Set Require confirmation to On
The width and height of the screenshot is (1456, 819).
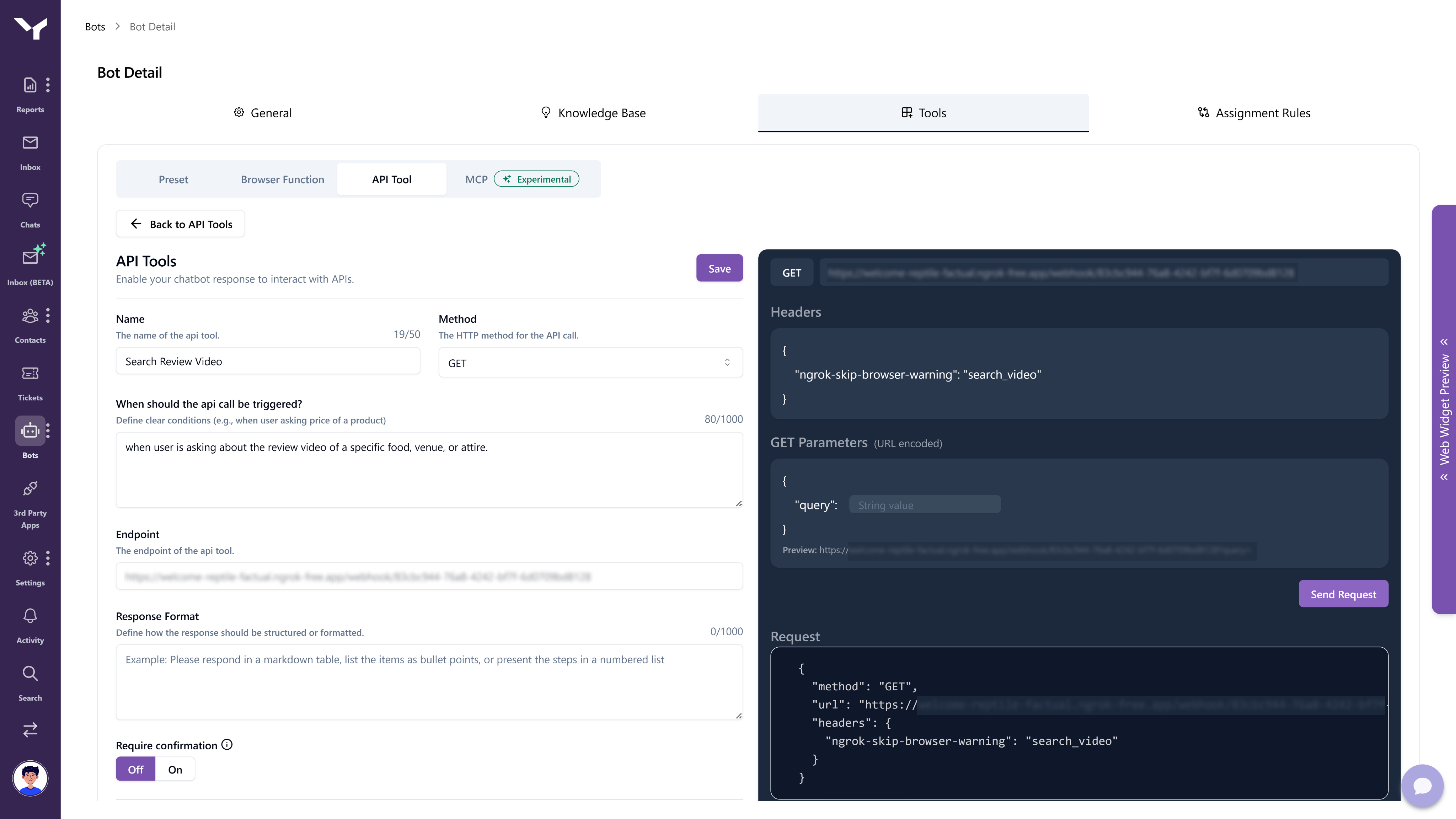[174, 769]
